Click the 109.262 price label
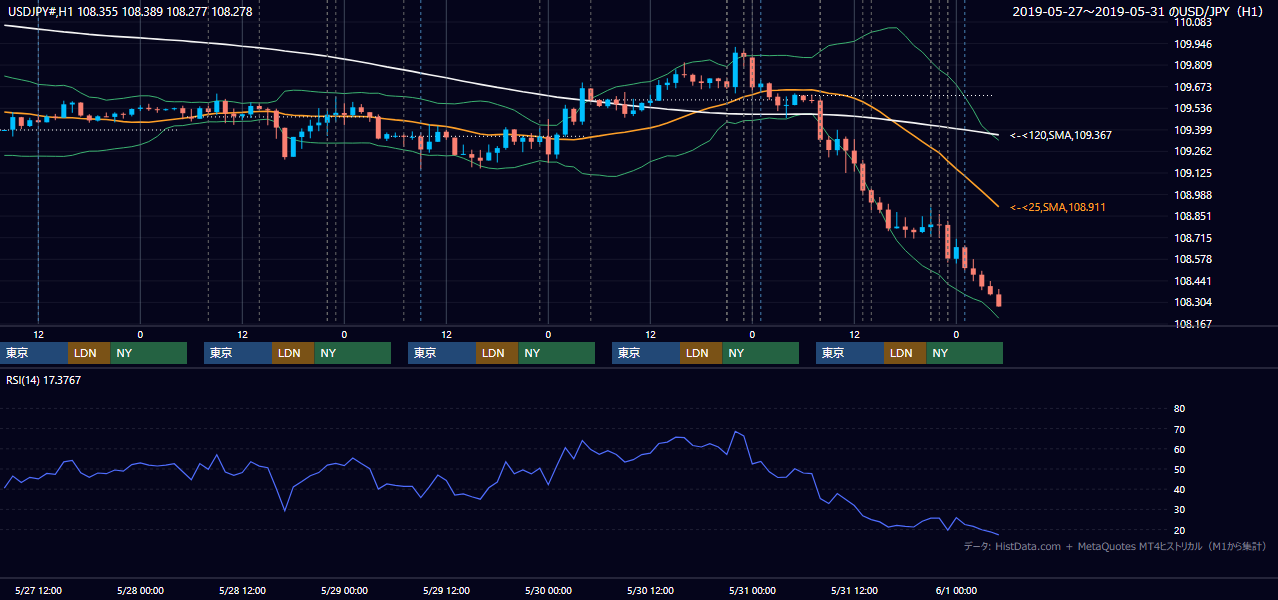1278x600 pixels. coord(1194,152)
